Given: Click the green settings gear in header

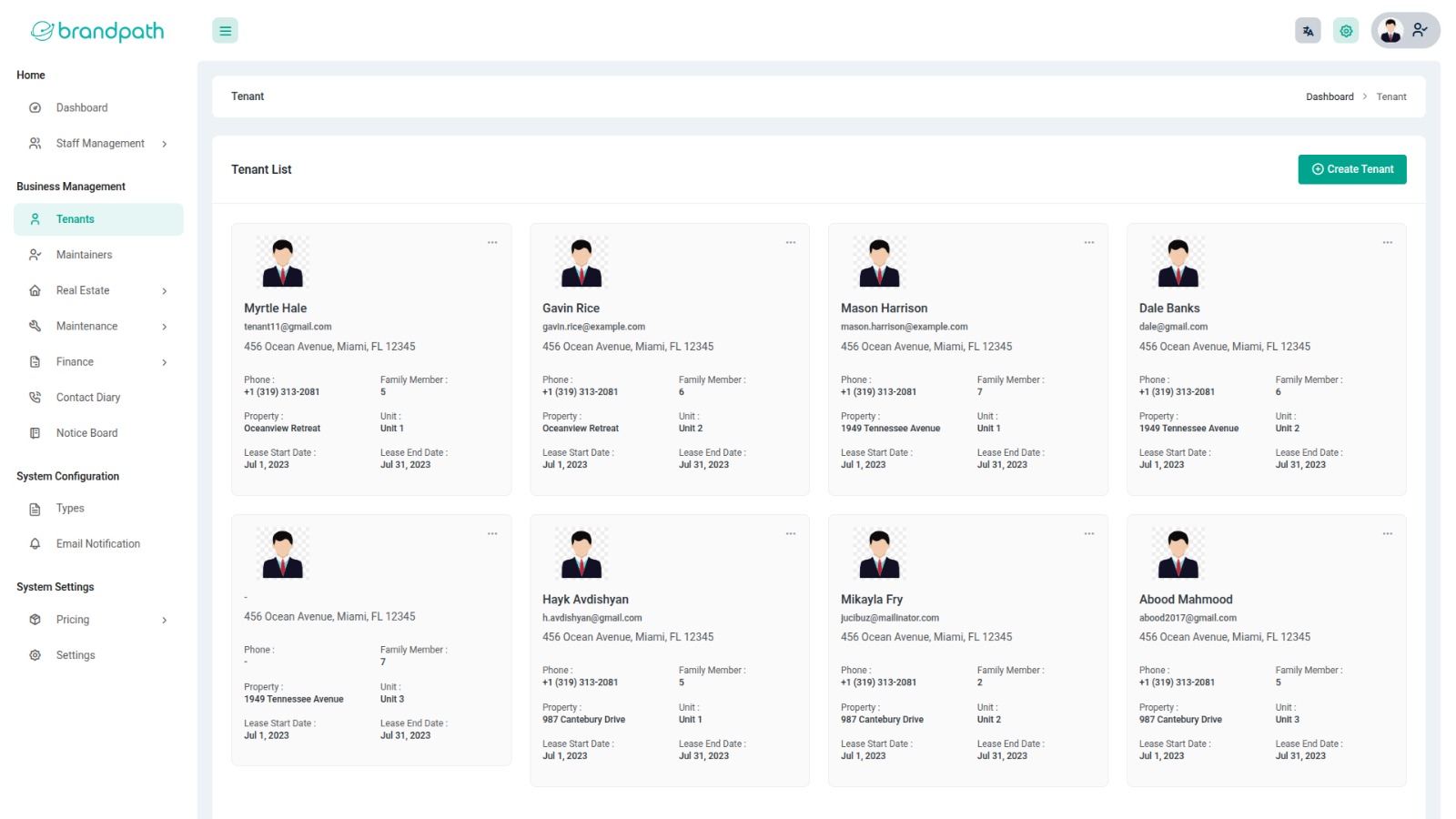Looking at the screenshot, I should coord(1346,31).
